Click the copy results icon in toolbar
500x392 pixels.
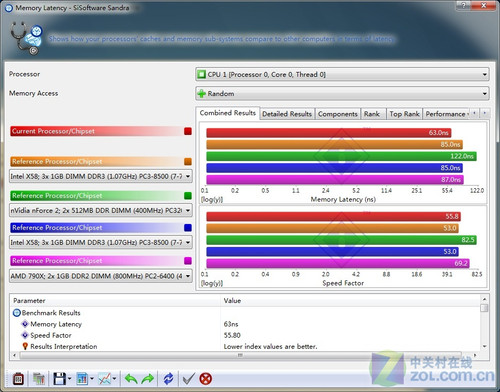[39, 379]
